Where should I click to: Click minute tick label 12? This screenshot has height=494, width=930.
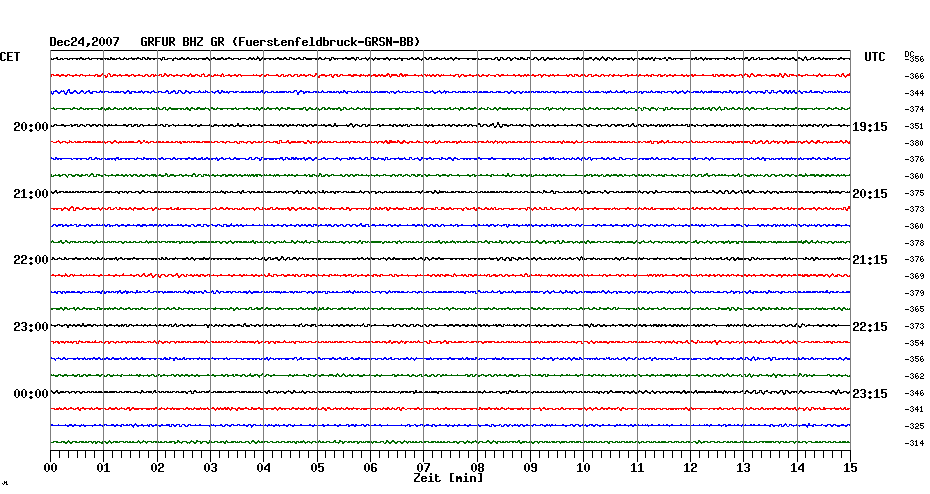[690, 467]
